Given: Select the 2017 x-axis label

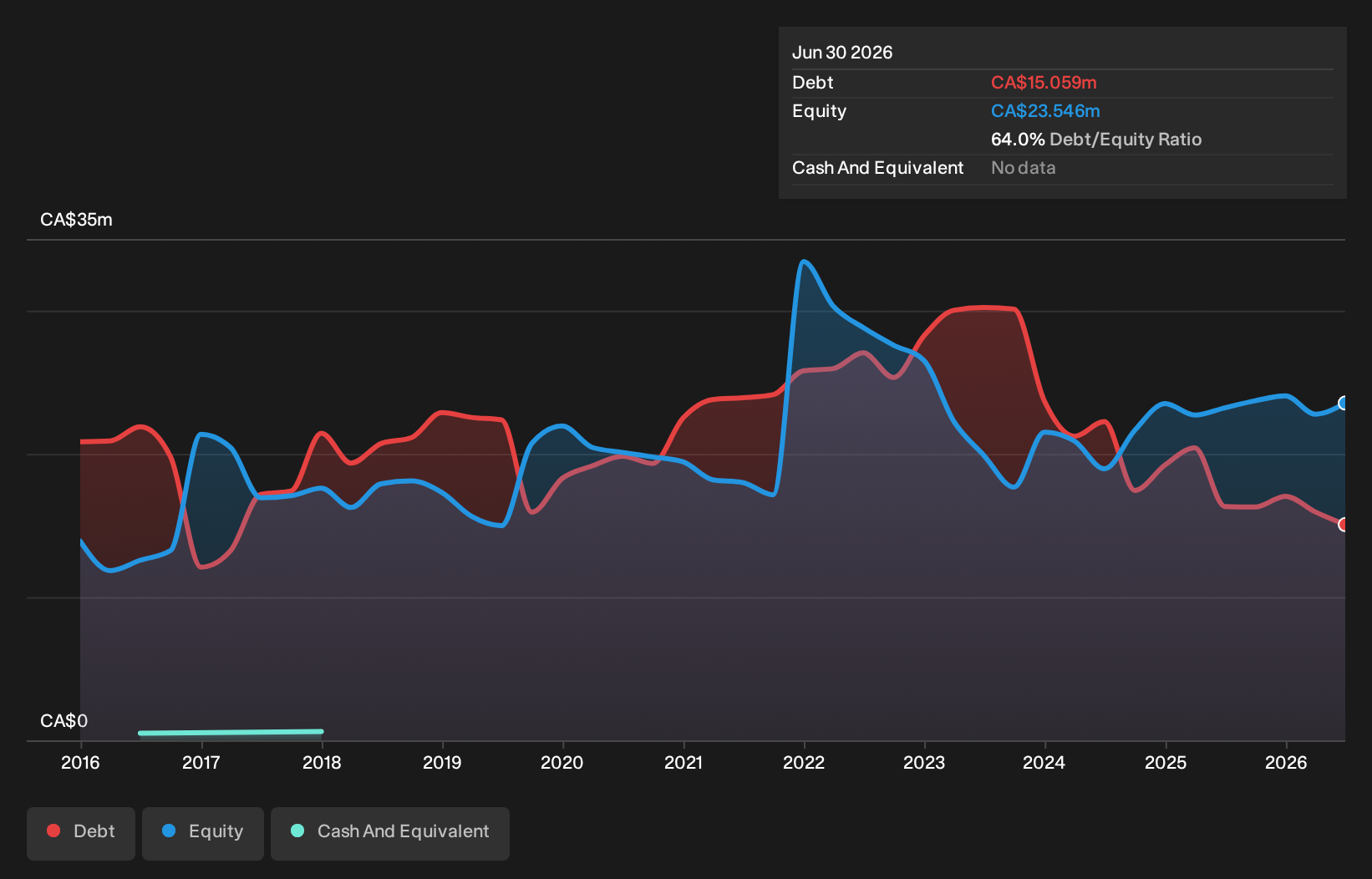Looking at the screenshot, I should (x=201, y=762).
